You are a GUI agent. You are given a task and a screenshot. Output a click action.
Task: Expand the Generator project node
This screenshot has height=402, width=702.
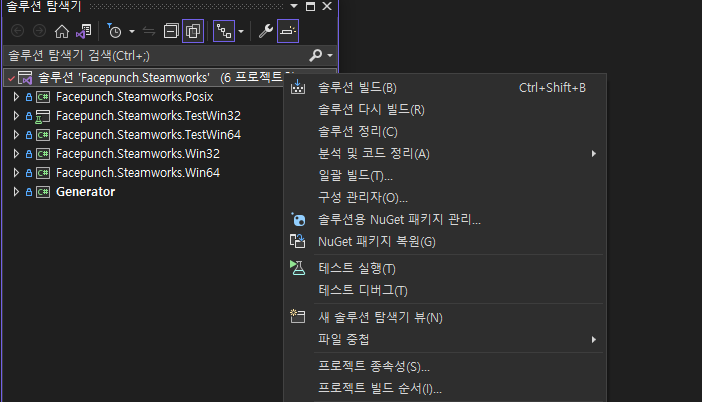click(16, 192)
